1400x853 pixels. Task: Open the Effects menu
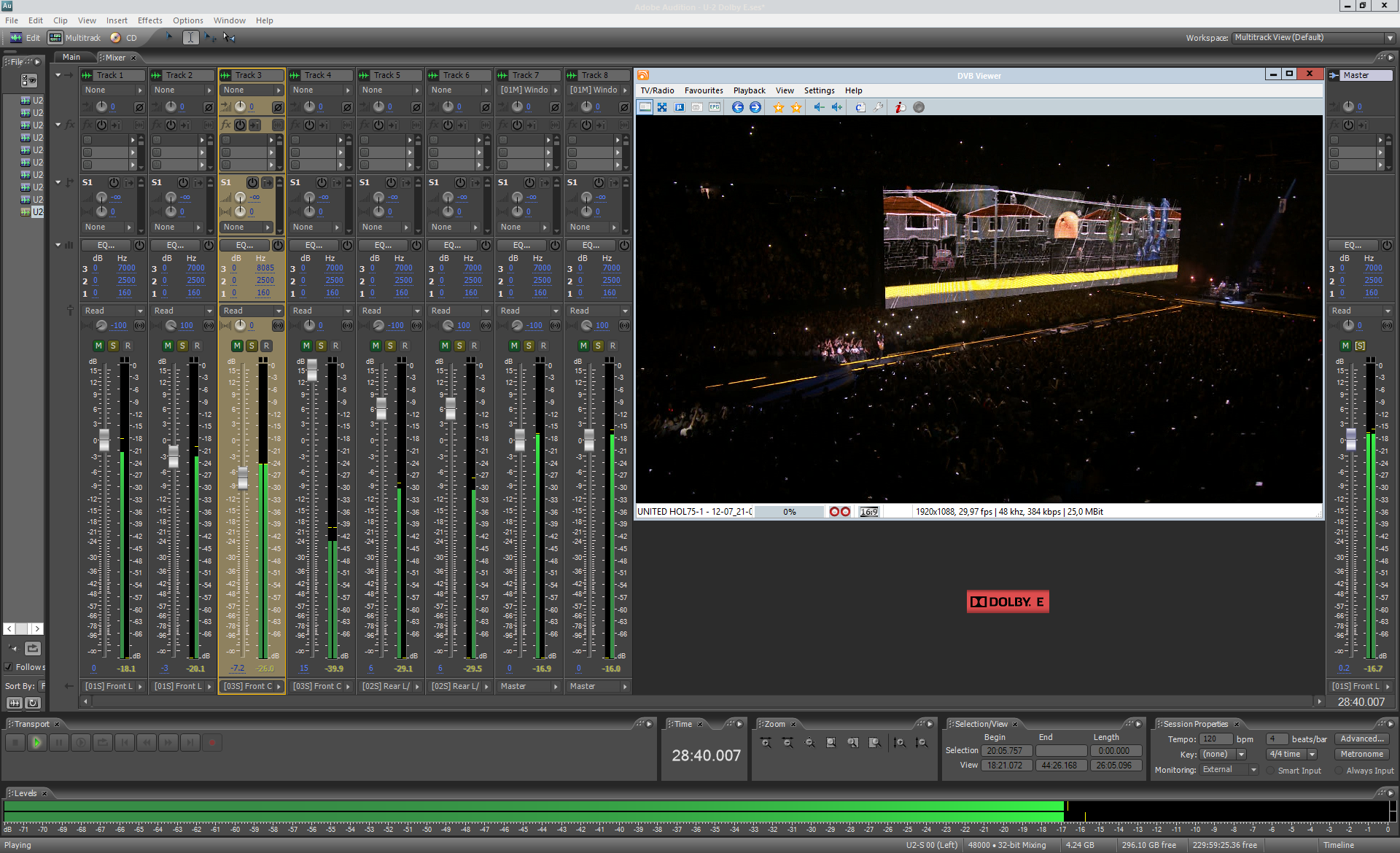[150, 20]
